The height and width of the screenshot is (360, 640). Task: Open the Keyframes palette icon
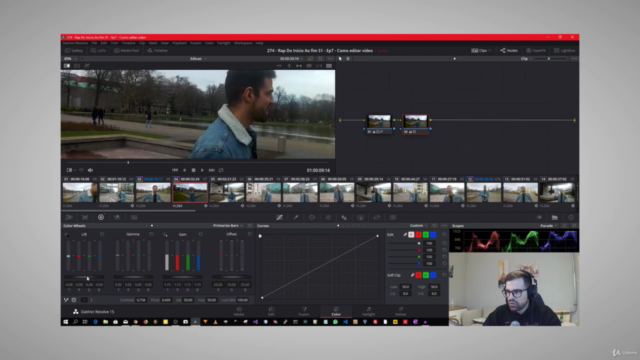tap(539, 218)
